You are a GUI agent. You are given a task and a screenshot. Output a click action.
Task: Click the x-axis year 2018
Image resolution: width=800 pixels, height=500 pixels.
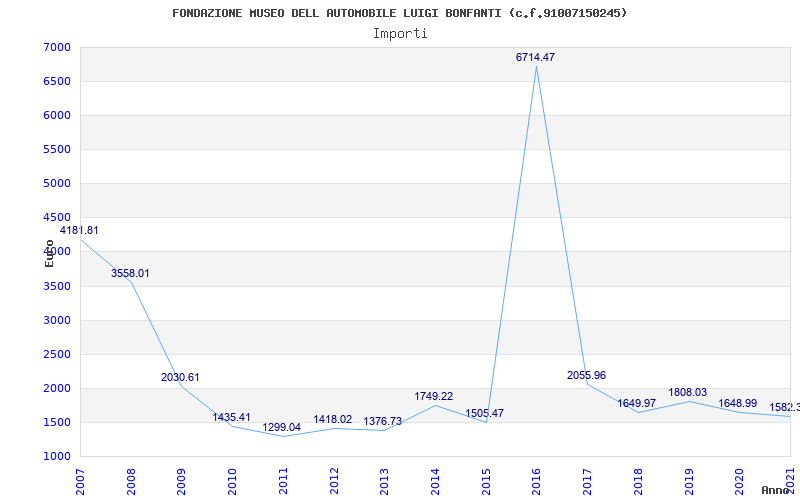[x=638, y=482]
